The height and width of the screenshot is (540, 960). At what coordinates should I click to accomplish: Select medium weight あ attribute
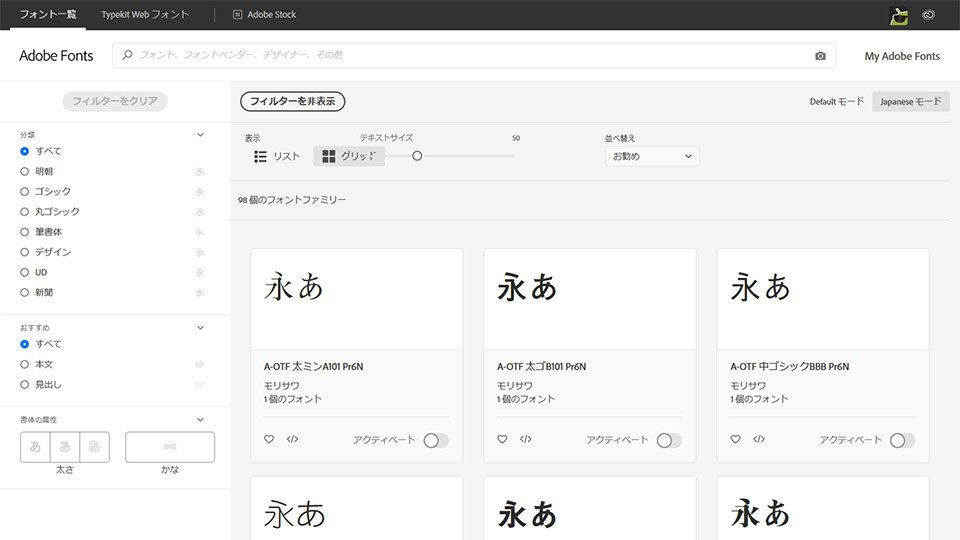pyautogui.click(x=65, y=447)
